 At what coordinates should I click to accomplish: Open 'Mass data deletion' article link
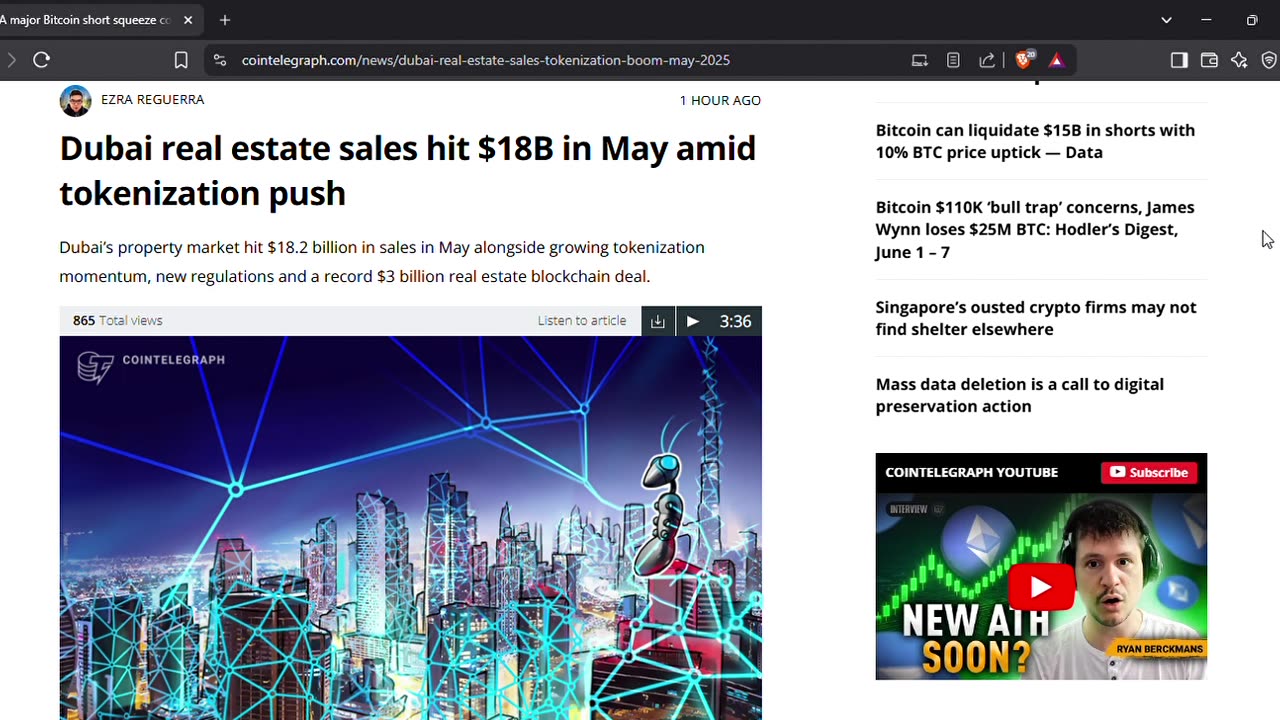click(1020, 395)
